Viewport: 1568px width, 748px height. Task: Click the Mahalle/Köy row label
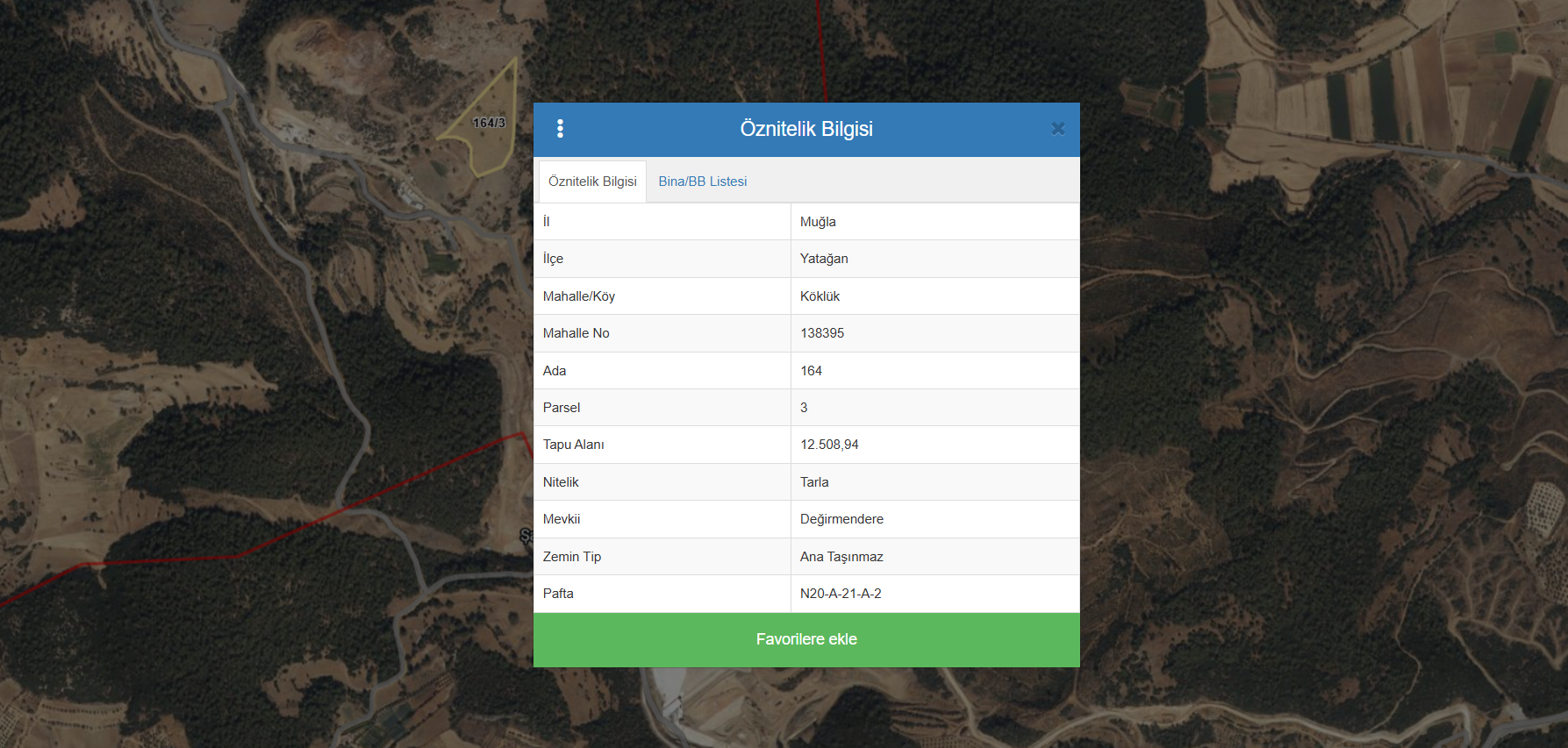pos(579,296)
